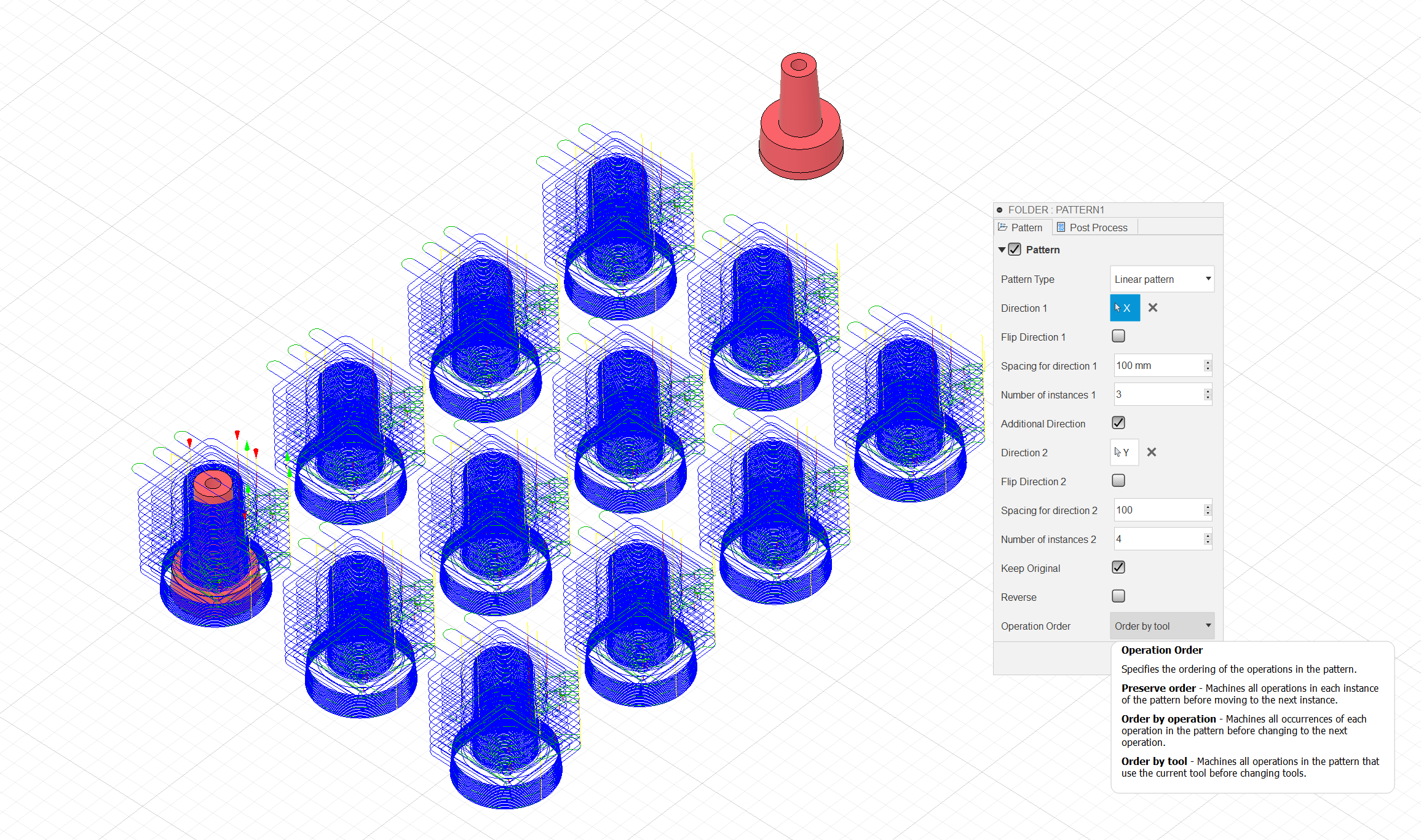Click the spinner arrows on Number of instances 1
The image size is (1421, 840).
click(x=1208, y=395)
